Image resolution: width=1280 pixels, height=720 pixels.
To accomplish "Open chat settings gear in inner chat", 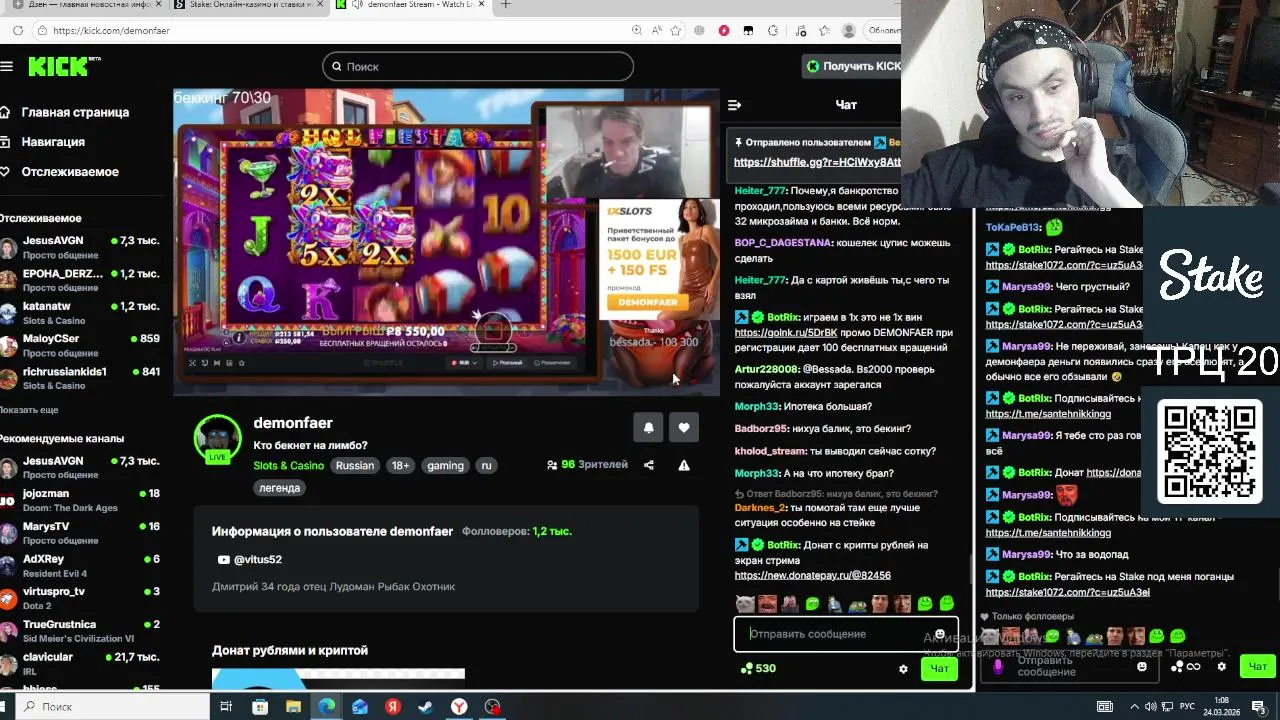I will click(903, 669).
